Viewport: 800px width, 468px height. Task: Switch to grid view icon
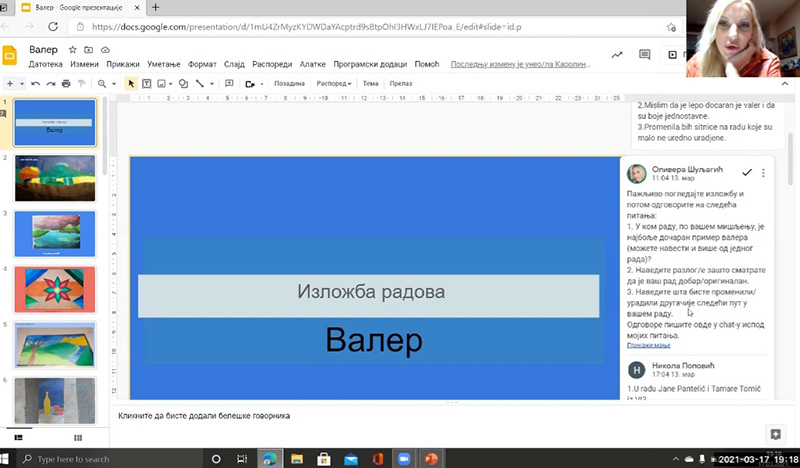point(78,437)
